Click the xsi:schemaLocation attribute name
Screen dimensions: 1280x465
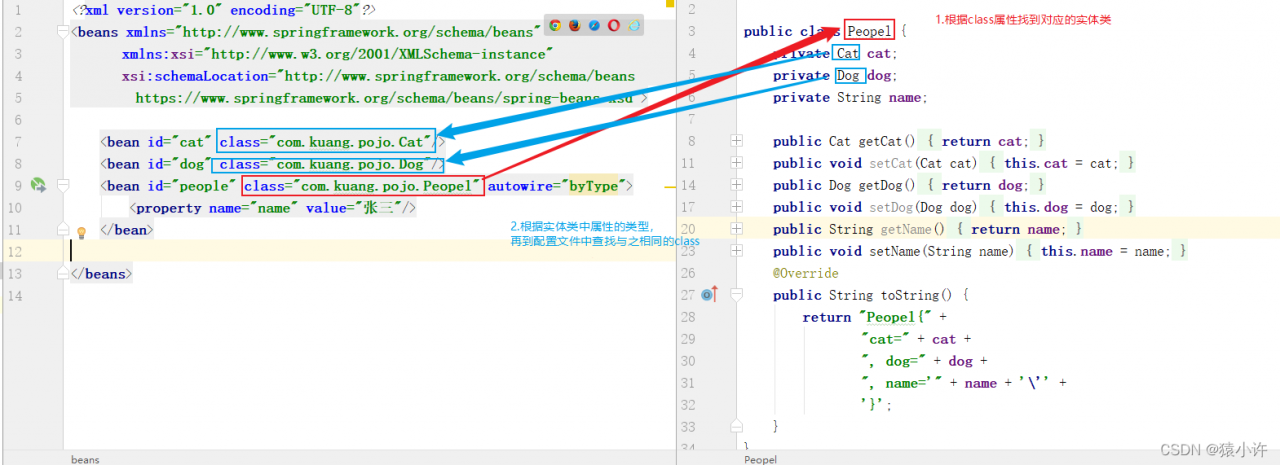pyautogui.click(x=196, y=75)
